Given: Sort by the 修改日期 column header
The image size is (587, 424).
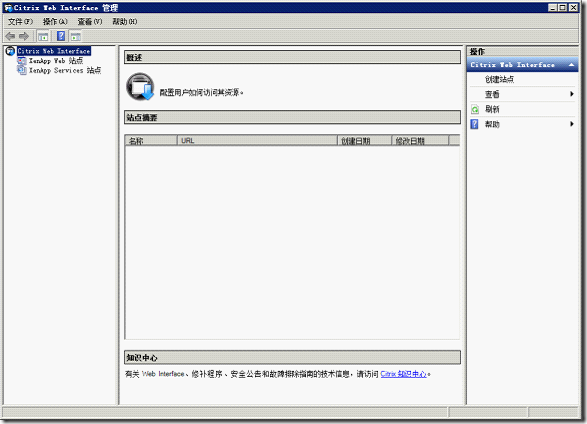Looking at the screenshot, I should [420, 141].
